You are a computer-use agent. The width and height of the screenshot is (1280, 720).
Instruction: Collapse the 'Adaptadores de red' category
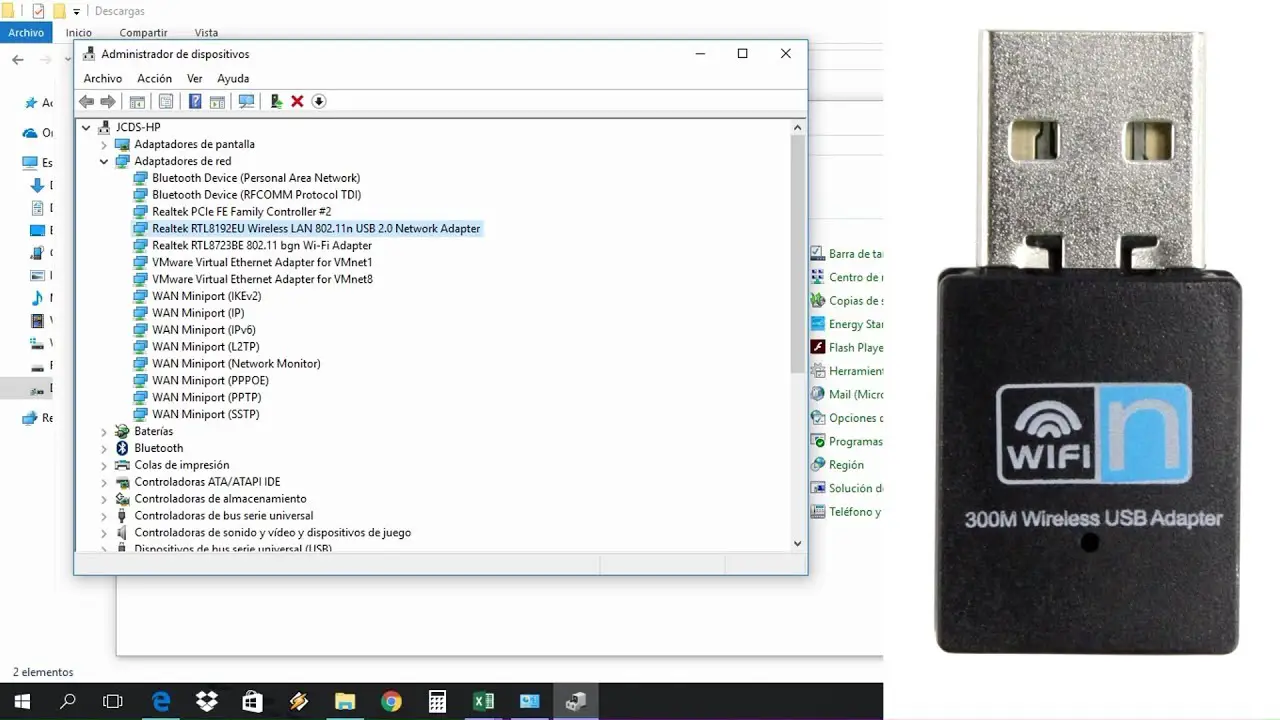pyautogui.click(x=104, y=161)
